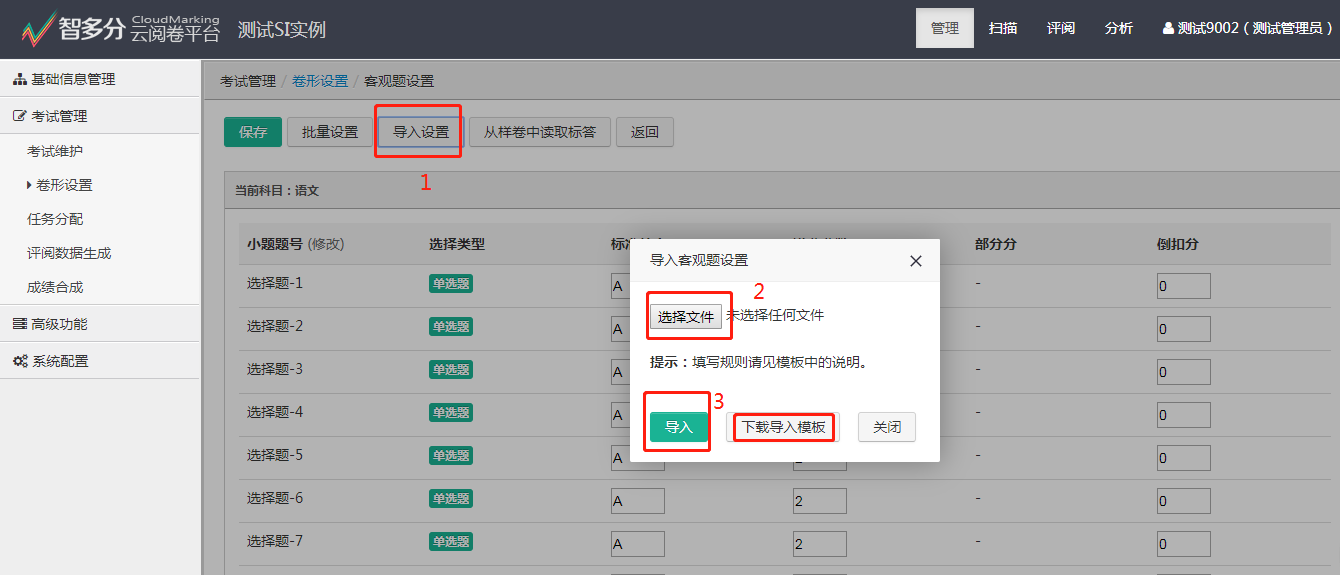Click the 导入设置 button
1340x575 pixels.
tap(421, 132)
